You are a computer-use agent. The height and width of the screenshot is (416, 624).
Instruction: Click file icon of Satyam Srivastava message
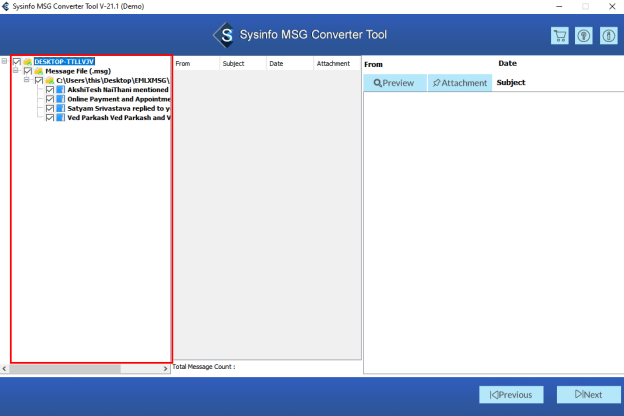(60, 108)
